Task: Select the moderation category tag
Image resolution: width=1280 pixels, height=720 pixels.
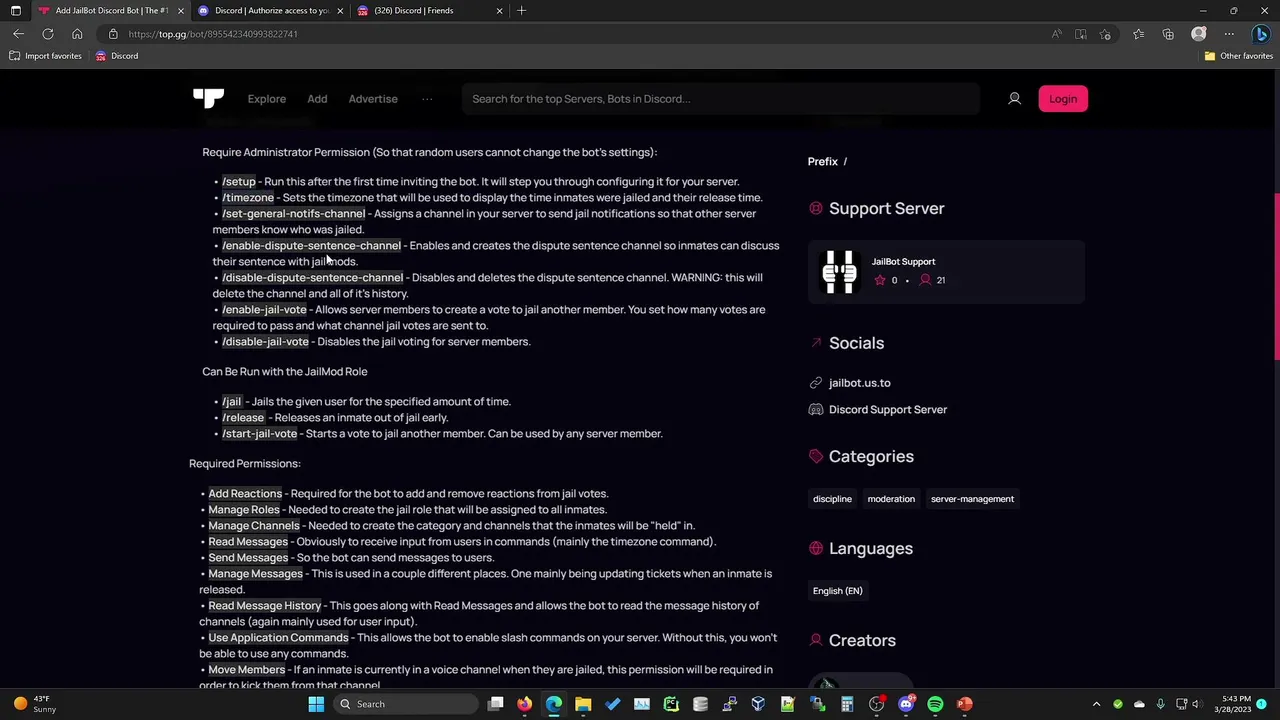Action: click(891, 499)
